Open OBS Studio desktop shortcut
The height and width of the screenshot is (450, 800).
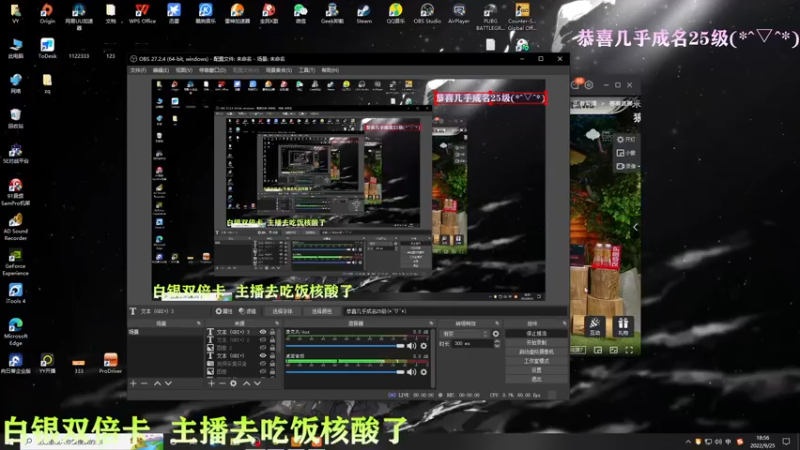click(x=427, y=13)
